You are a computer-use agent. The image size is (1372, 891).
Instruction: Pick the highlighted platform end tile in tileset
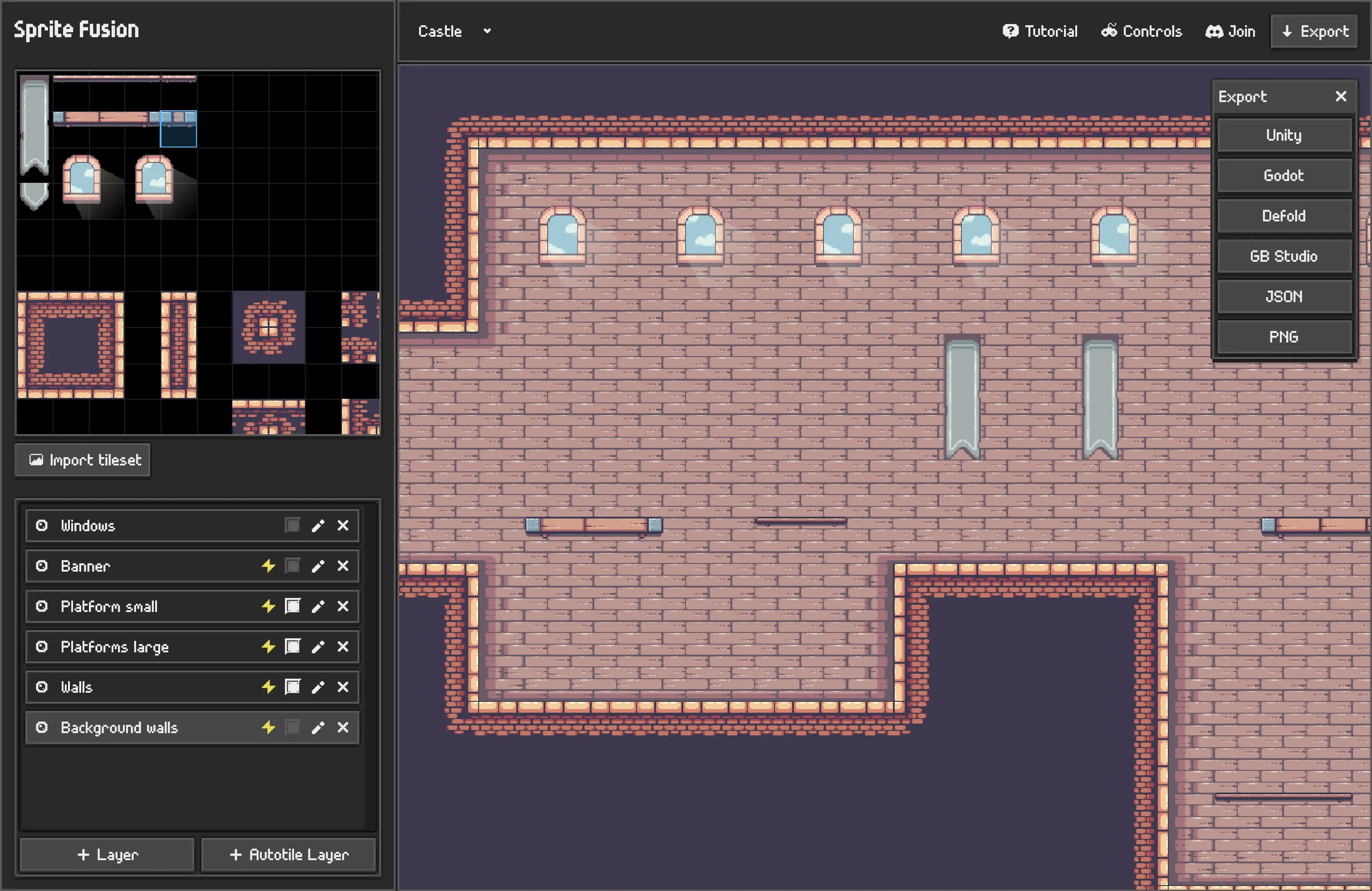coord(178,128)
